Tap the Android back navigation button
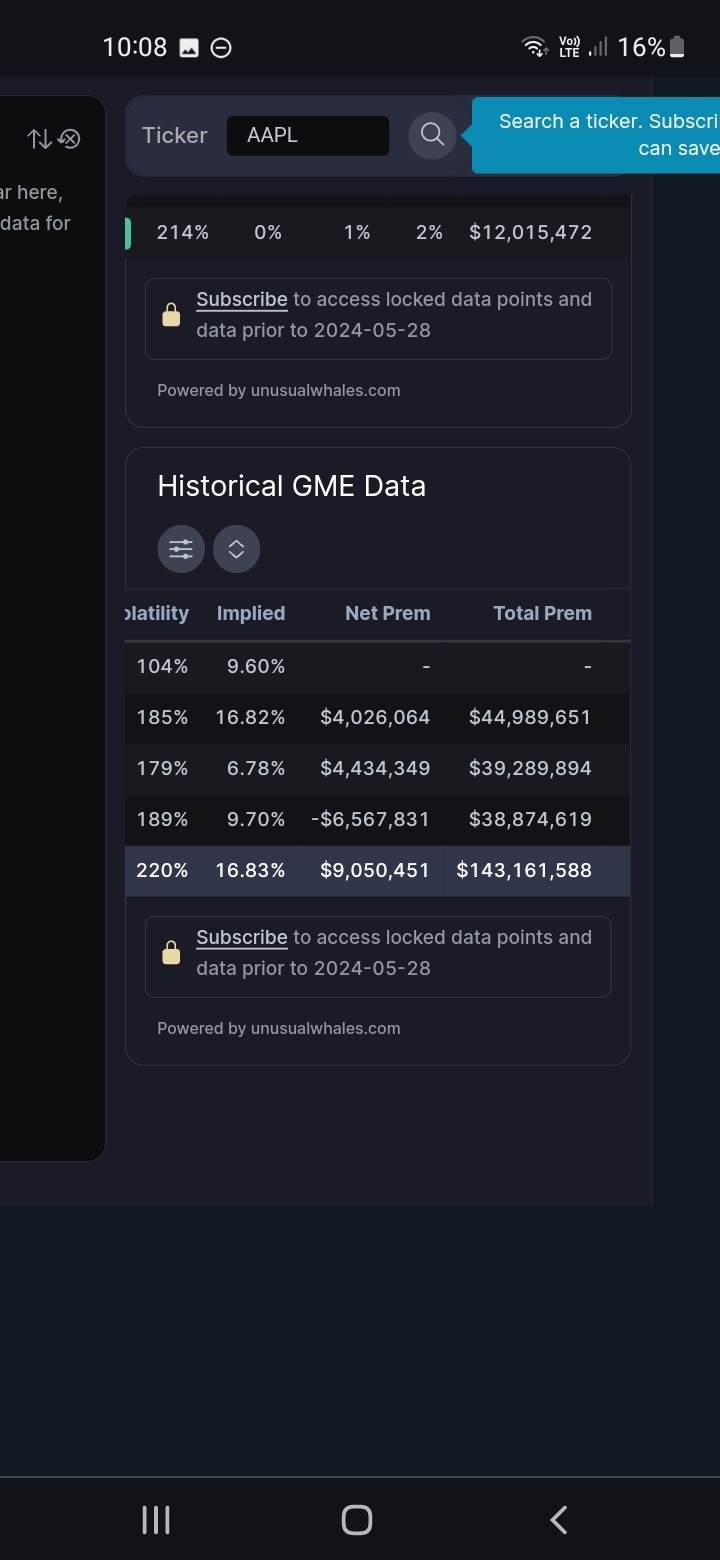720x1560 pixels. [559, 1520]
